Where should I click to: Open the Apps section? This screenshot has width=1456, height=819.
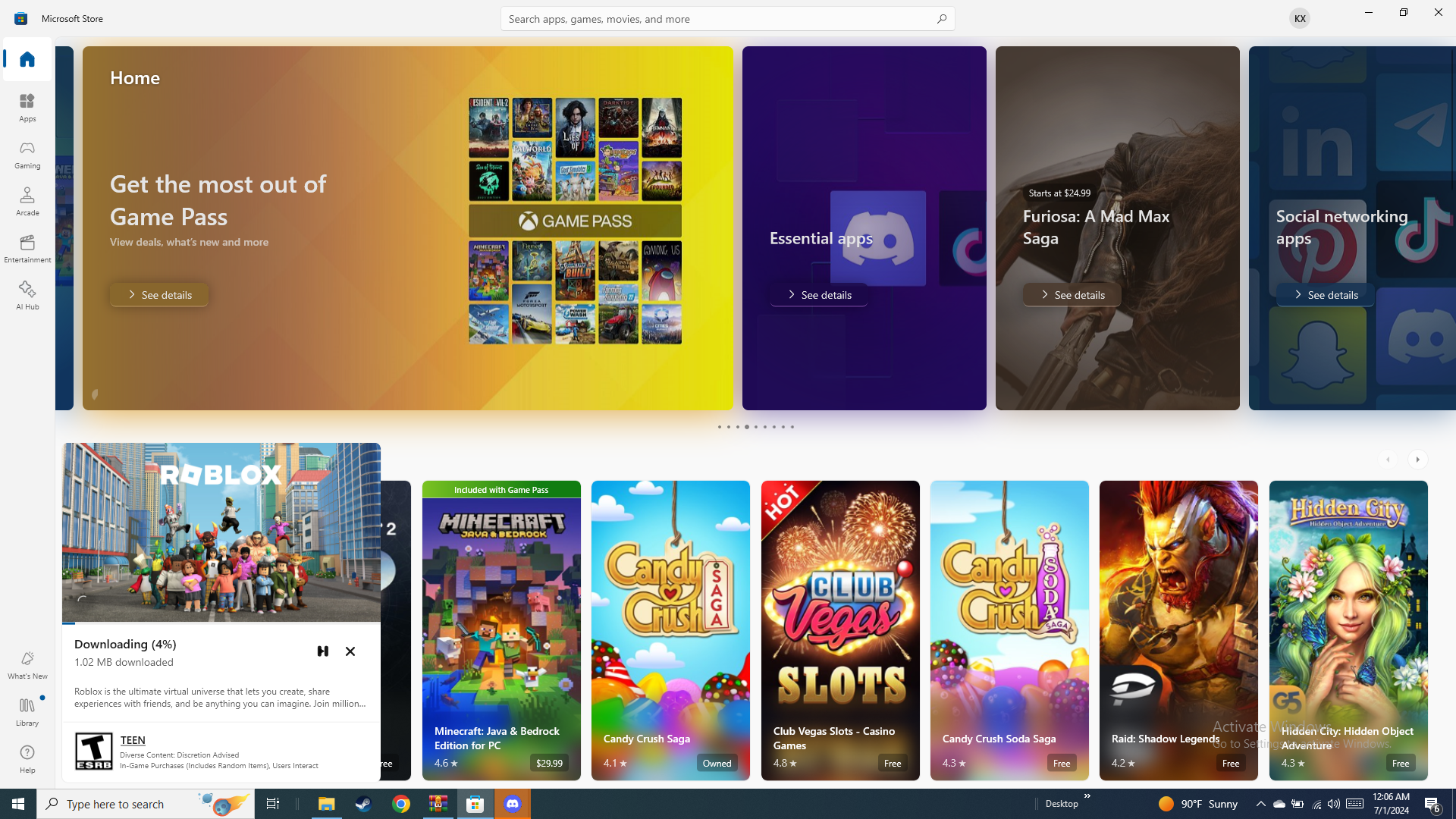27,107
